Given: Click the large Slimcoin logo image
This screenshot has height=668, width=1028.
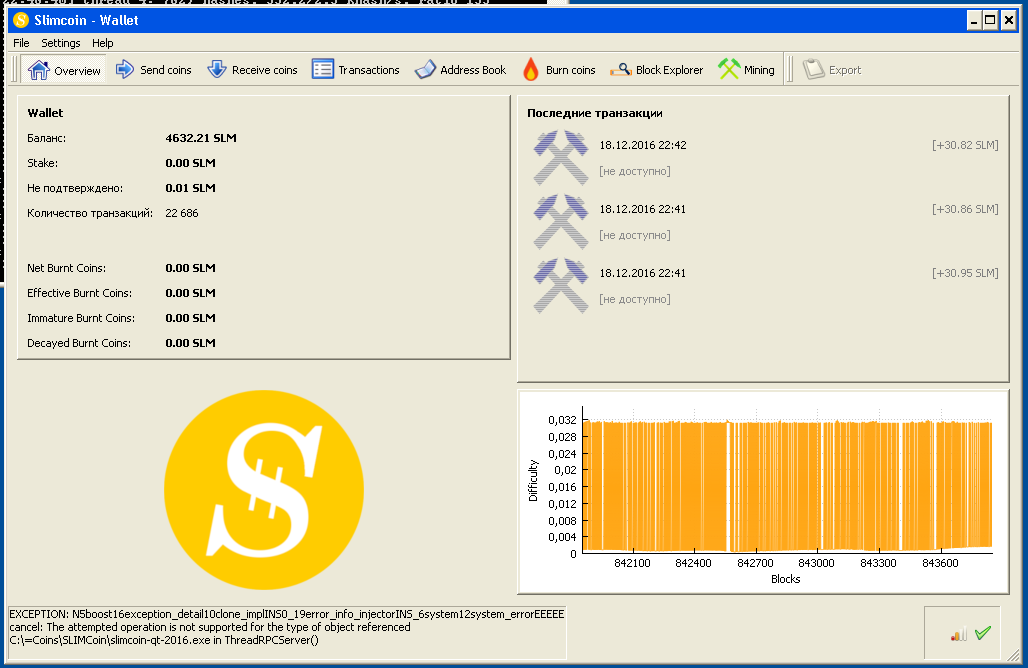Looking at the screenshot, I should (264, 490).
